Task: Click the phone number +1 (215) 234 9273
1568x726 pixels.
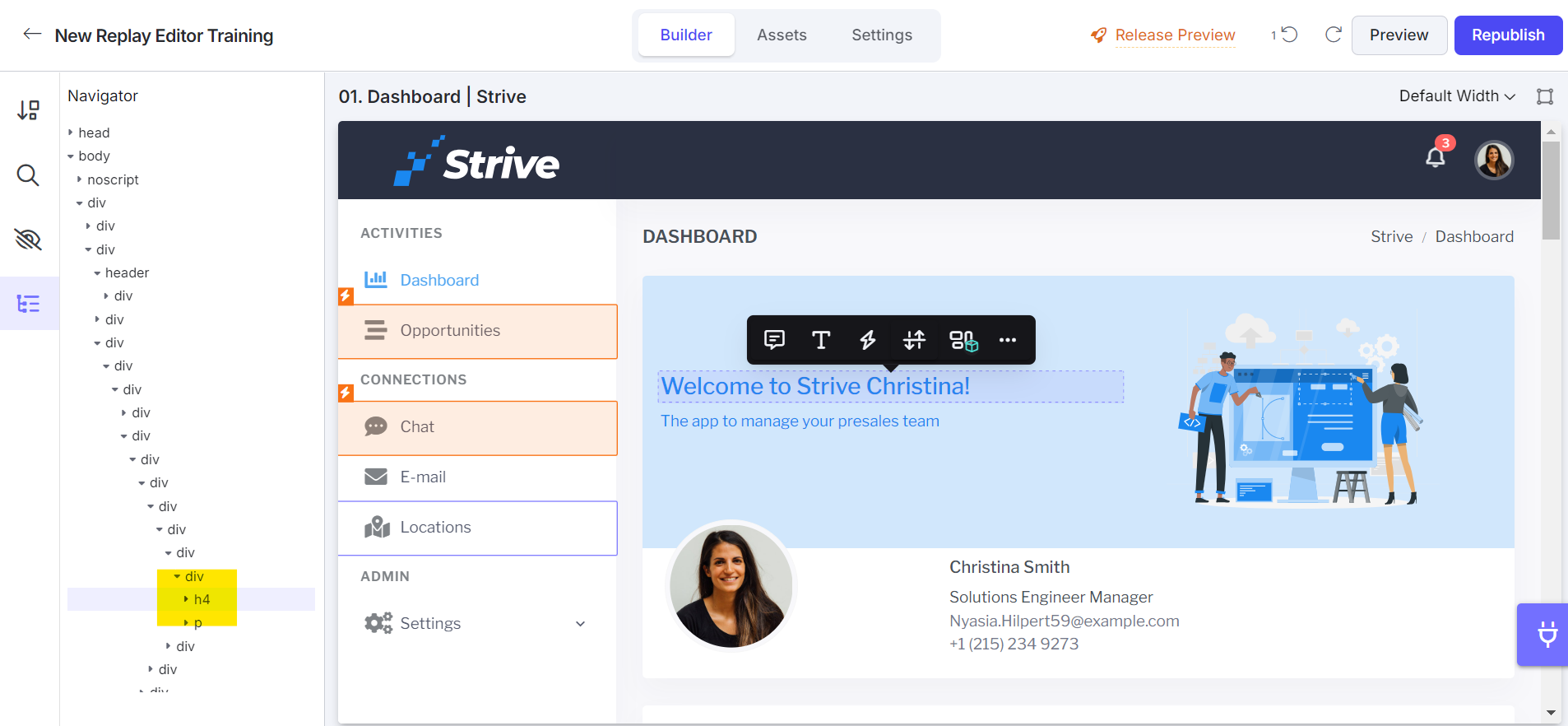Action: click(1014, 644)
